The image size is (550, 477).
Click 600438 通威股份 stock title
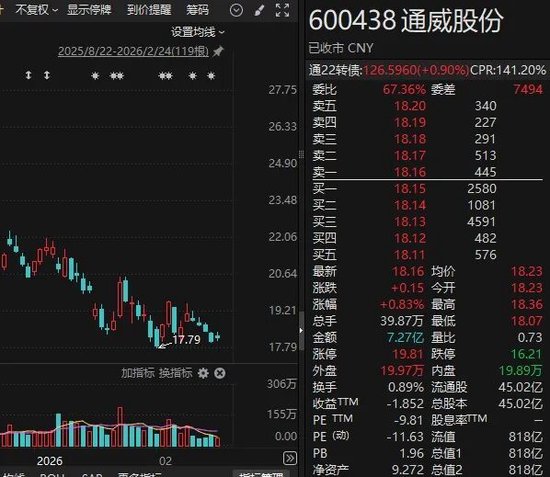pyautogui.click(x=406, y=21)
